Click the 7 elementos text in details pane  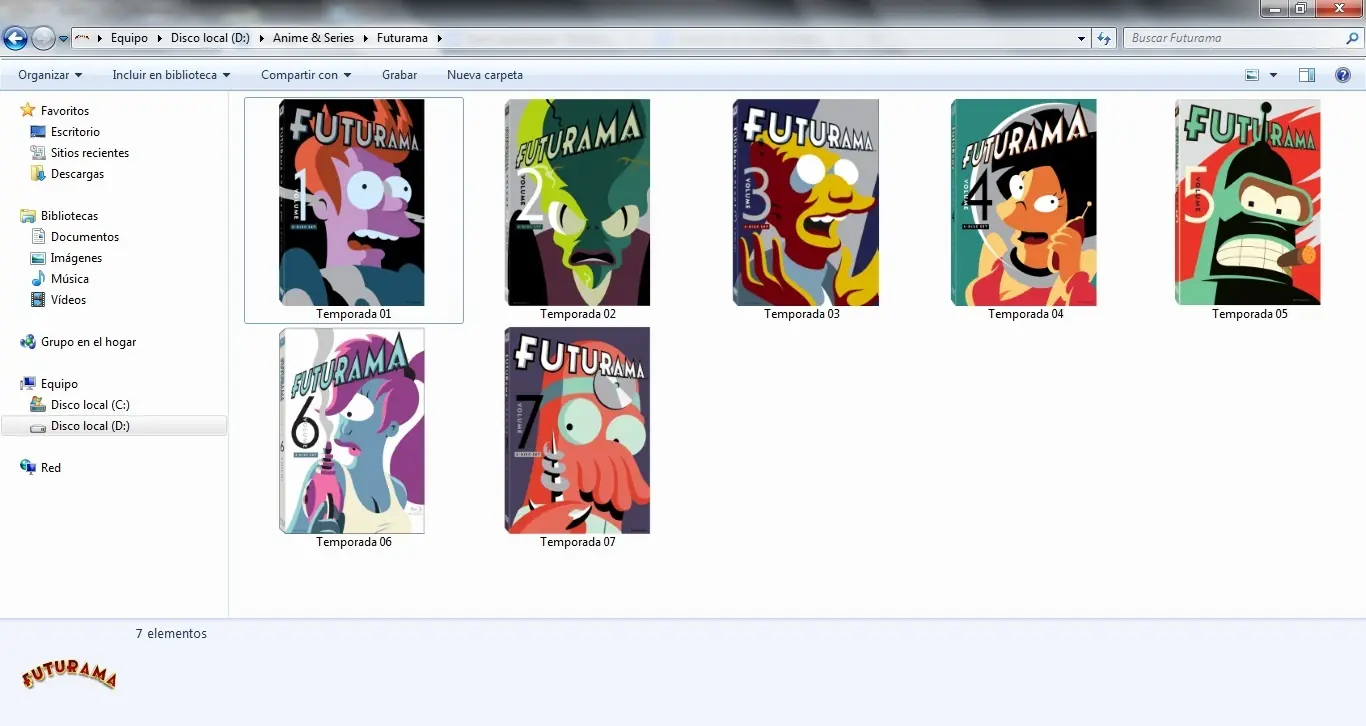coord(171,633)
